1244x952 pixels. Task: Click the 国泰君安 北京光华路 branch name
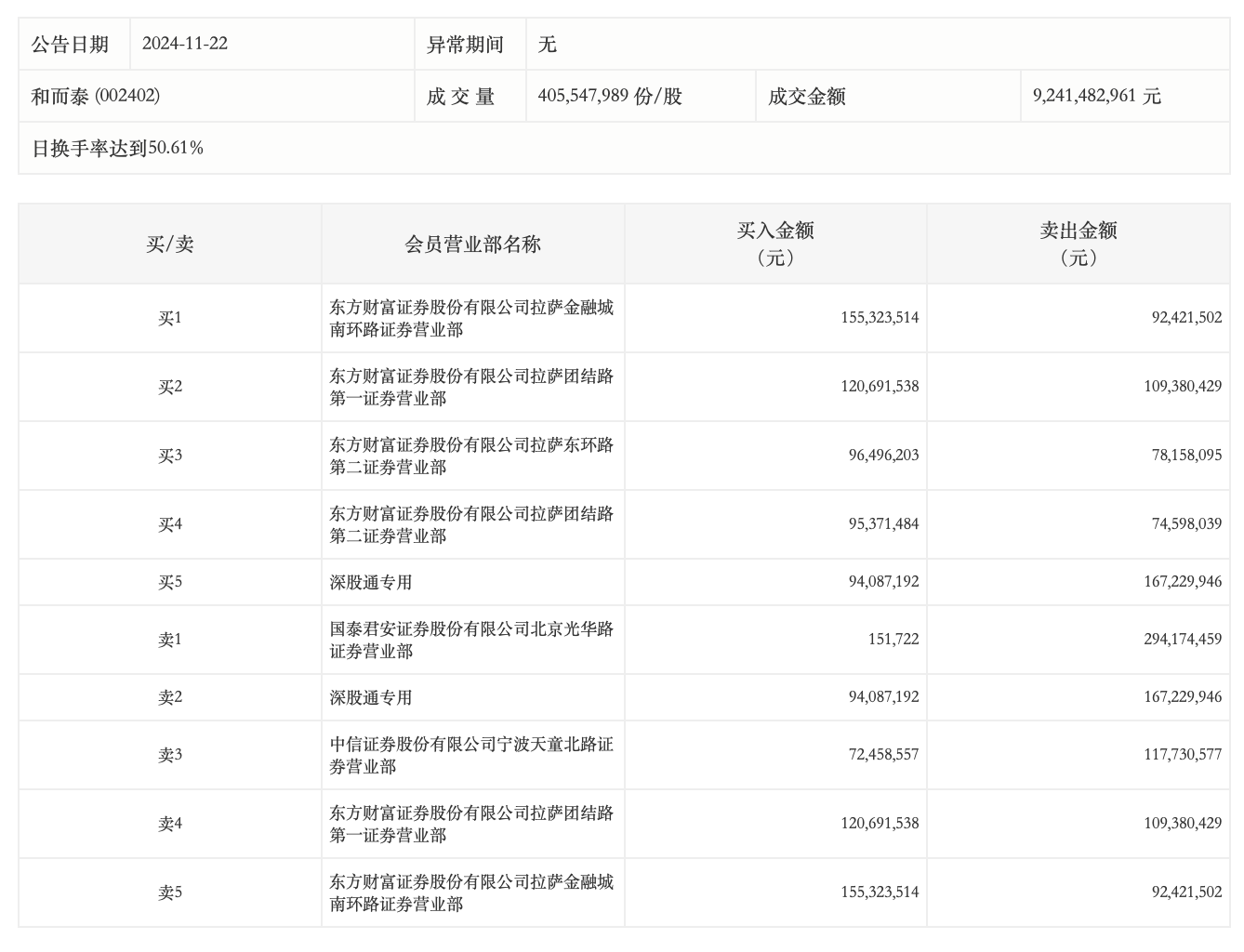pyautogui.click(x=471, y=641)
